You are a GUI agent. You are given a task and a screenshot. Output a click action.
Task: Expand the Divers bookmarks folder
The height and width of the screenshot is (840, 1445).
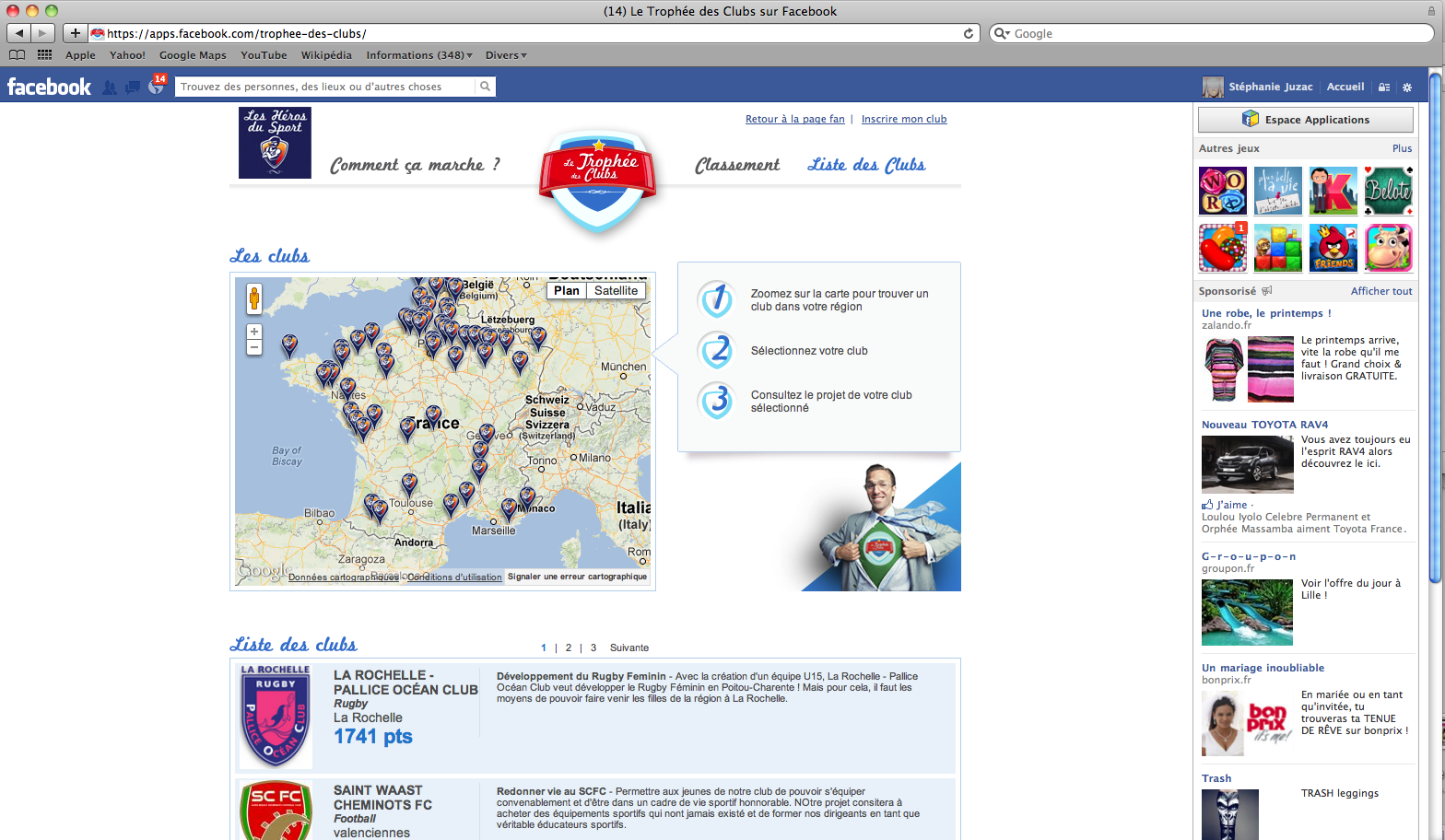(506, 55)
